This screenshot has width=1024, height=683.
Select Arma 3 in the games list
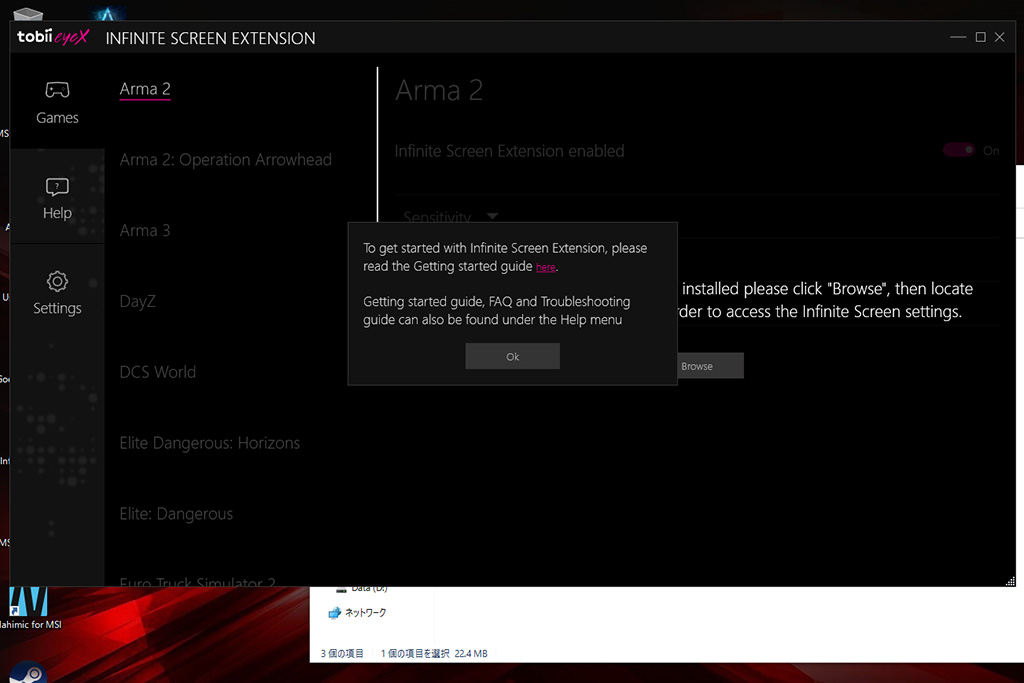145,230
